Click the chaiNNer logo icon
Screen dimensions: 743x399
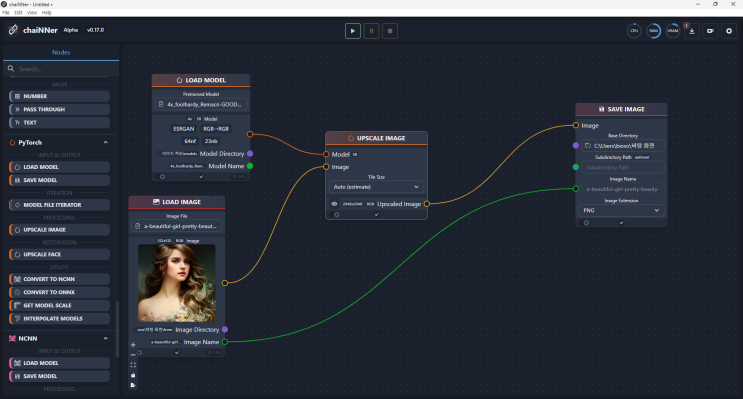(13, 30)
